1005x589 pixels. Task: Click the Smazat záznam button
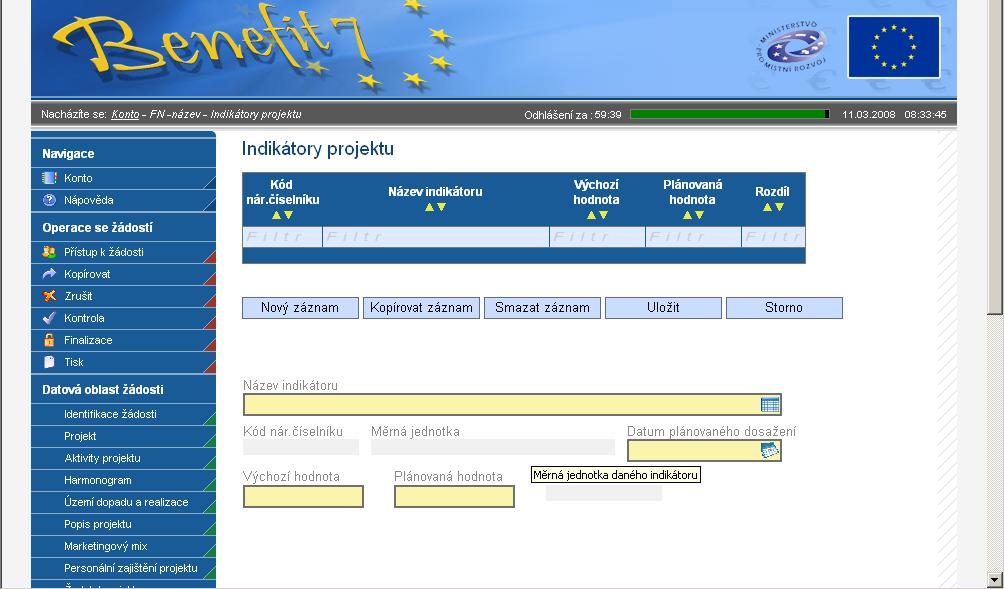pyautogui.click(x=542, y=308)
